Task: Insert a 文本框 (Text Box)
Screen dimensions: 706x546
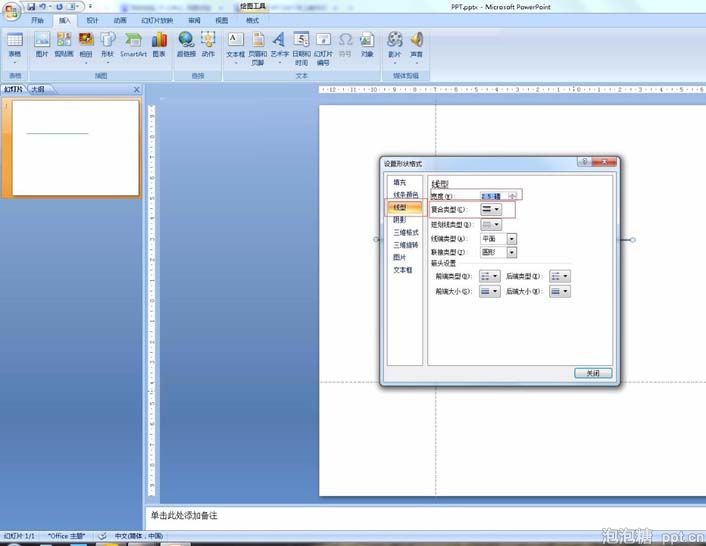Action: coord(235,43)
